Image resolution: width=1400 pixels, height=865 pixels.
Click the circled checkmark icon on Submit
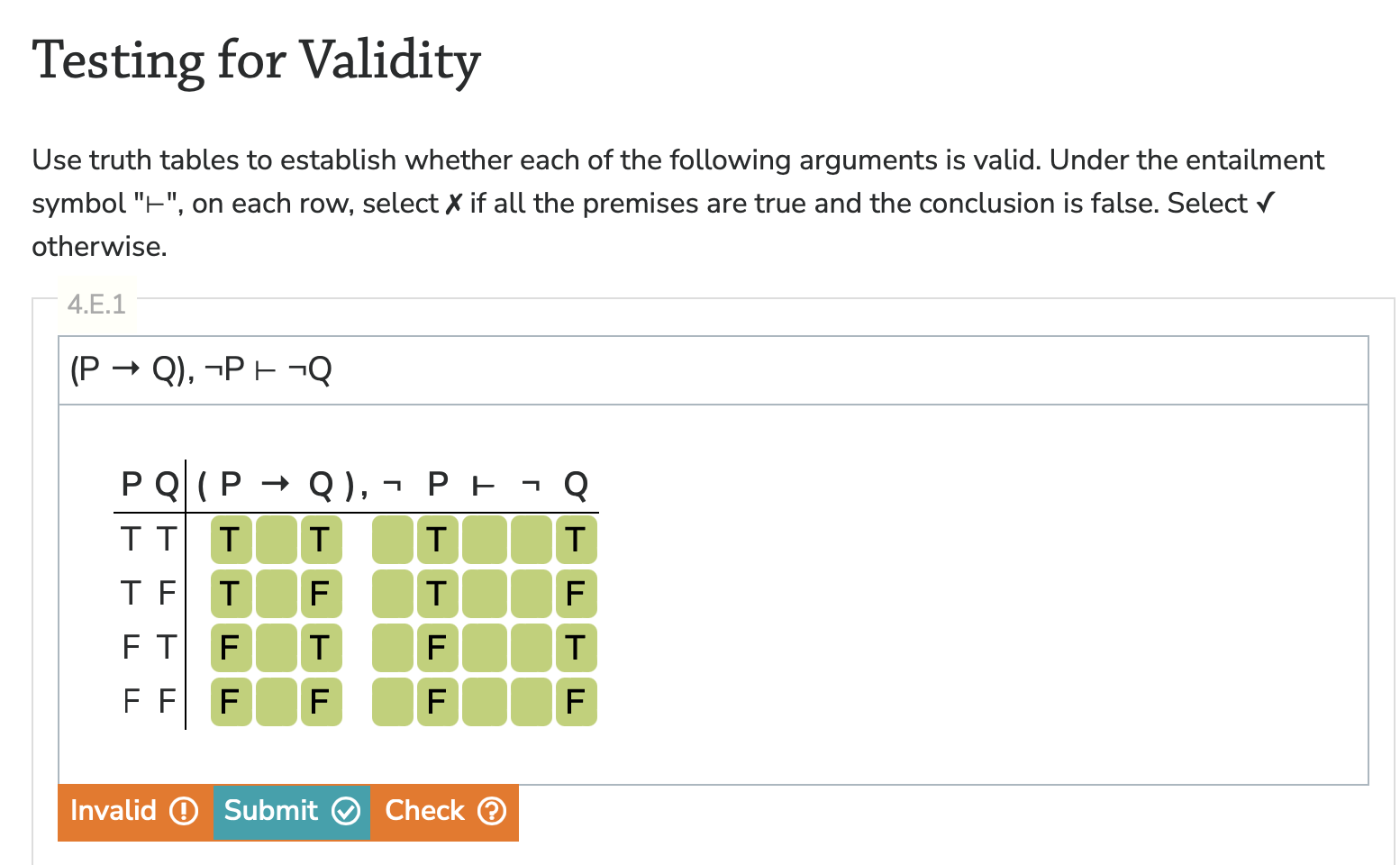(x=347, y=811)
